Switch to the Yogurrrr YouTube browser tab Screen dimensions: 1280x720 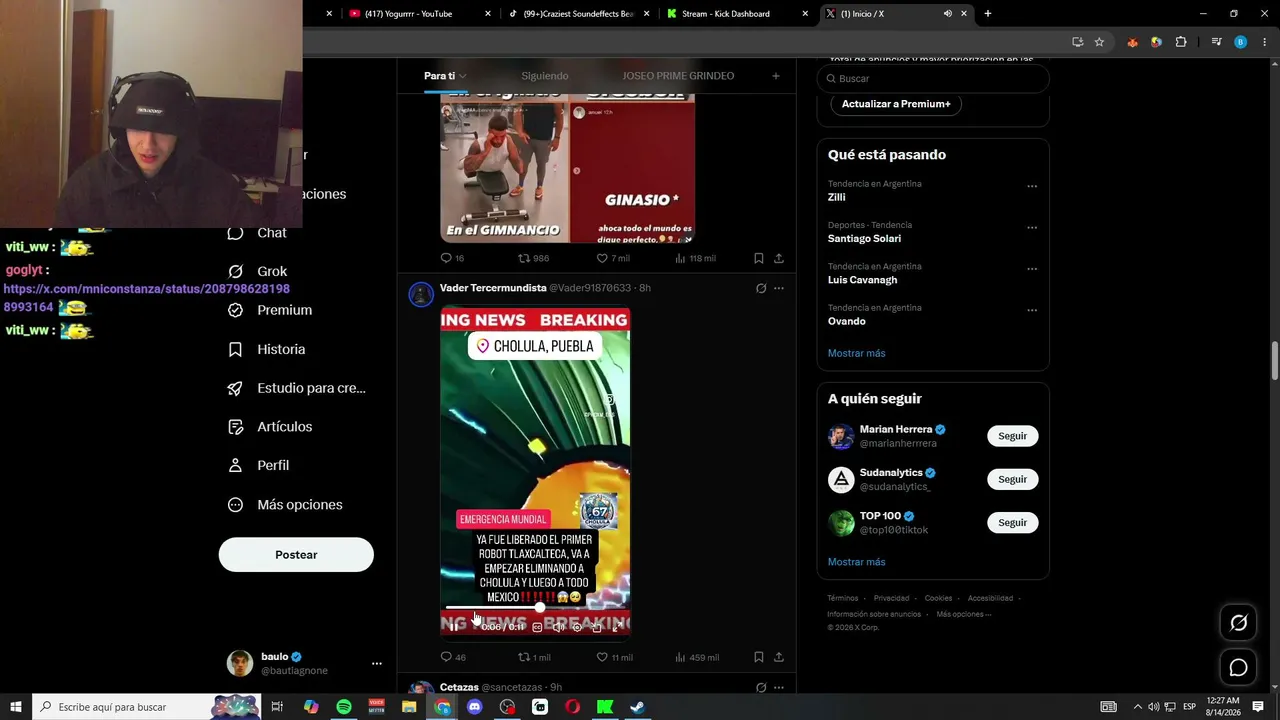click(x=420, y=14)
